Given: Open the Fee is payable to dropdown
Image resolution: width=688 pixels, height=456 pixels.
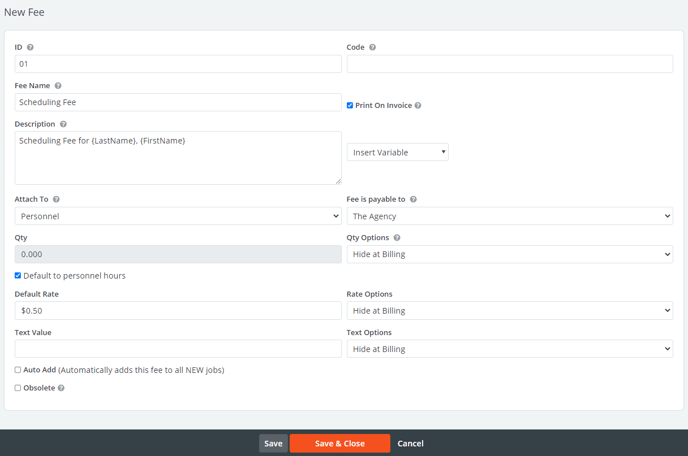Looking at the screenshot, I should tap(509, 216).
